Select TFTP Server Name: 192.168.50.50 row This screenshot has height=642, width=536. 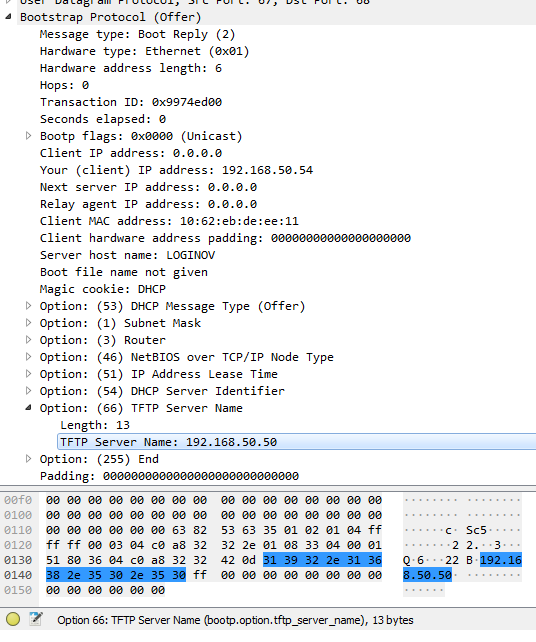pos(297,442)
